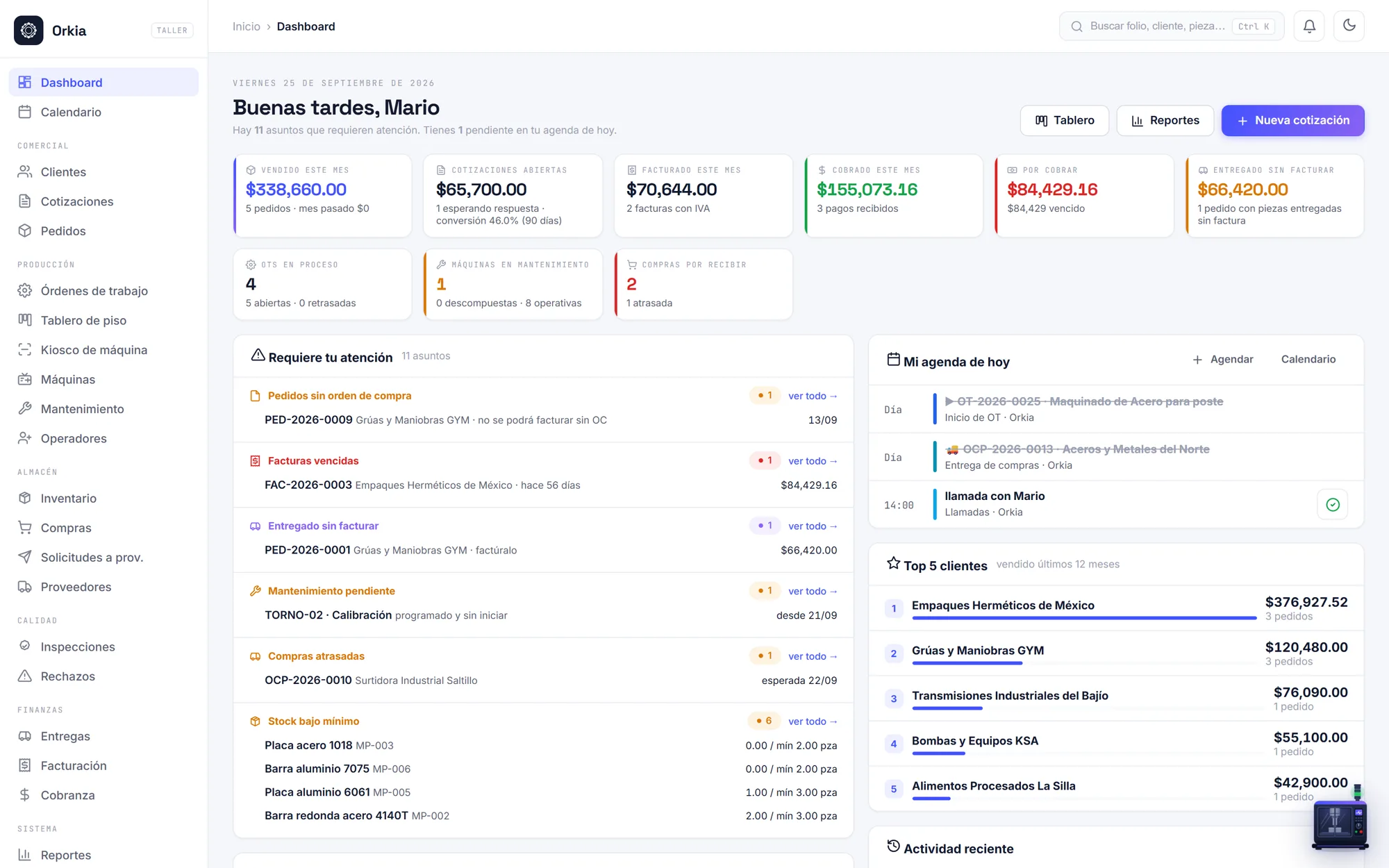The height and width of the screenshot is (868, 1389).
Task: Open the Tablero button in header
Action: tap(1064, 120)
